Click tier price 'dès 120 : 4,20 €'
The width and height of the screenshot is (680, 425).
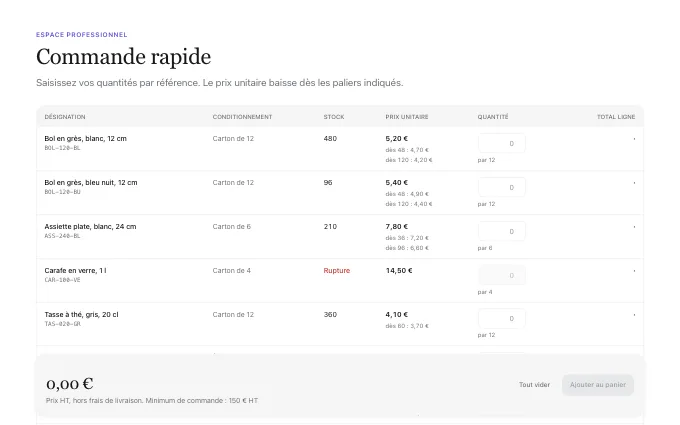coord(409,160)
